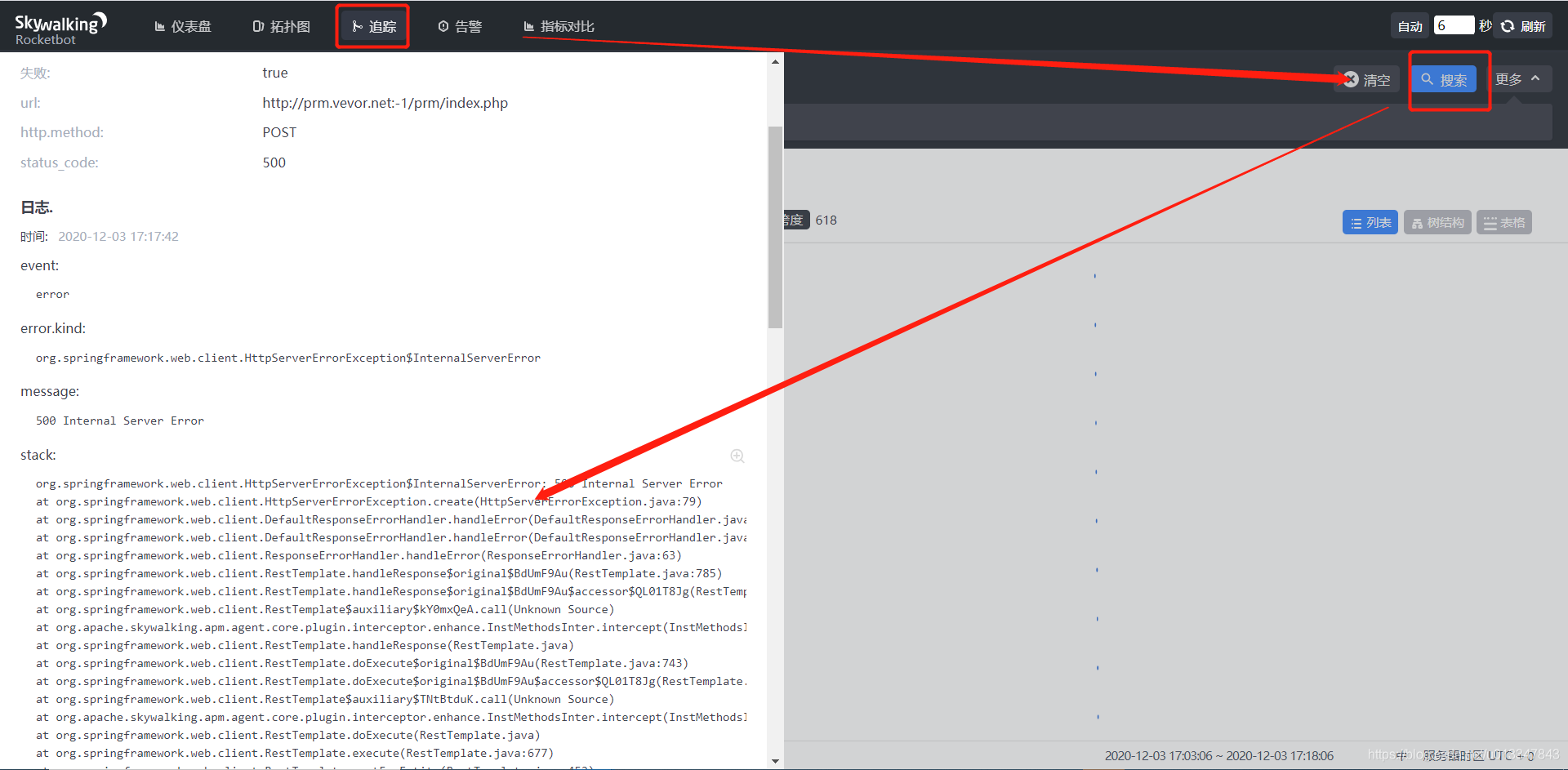Image resolution: width=1568 pixels, height=770 pixels.
Task: Open the 告警 alarm tab
Action: click(460, 26)
